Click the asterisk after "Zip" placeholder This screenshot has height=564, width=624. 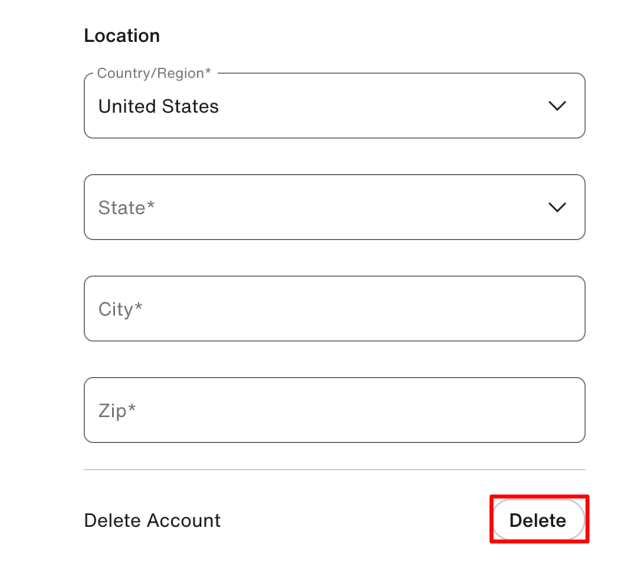[131, 408]
